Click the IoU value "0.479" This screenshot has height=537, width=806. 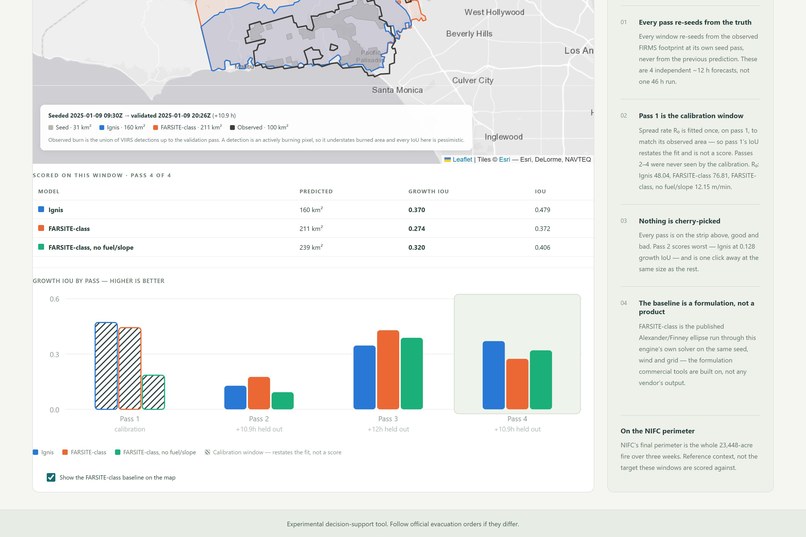(542, 210)
